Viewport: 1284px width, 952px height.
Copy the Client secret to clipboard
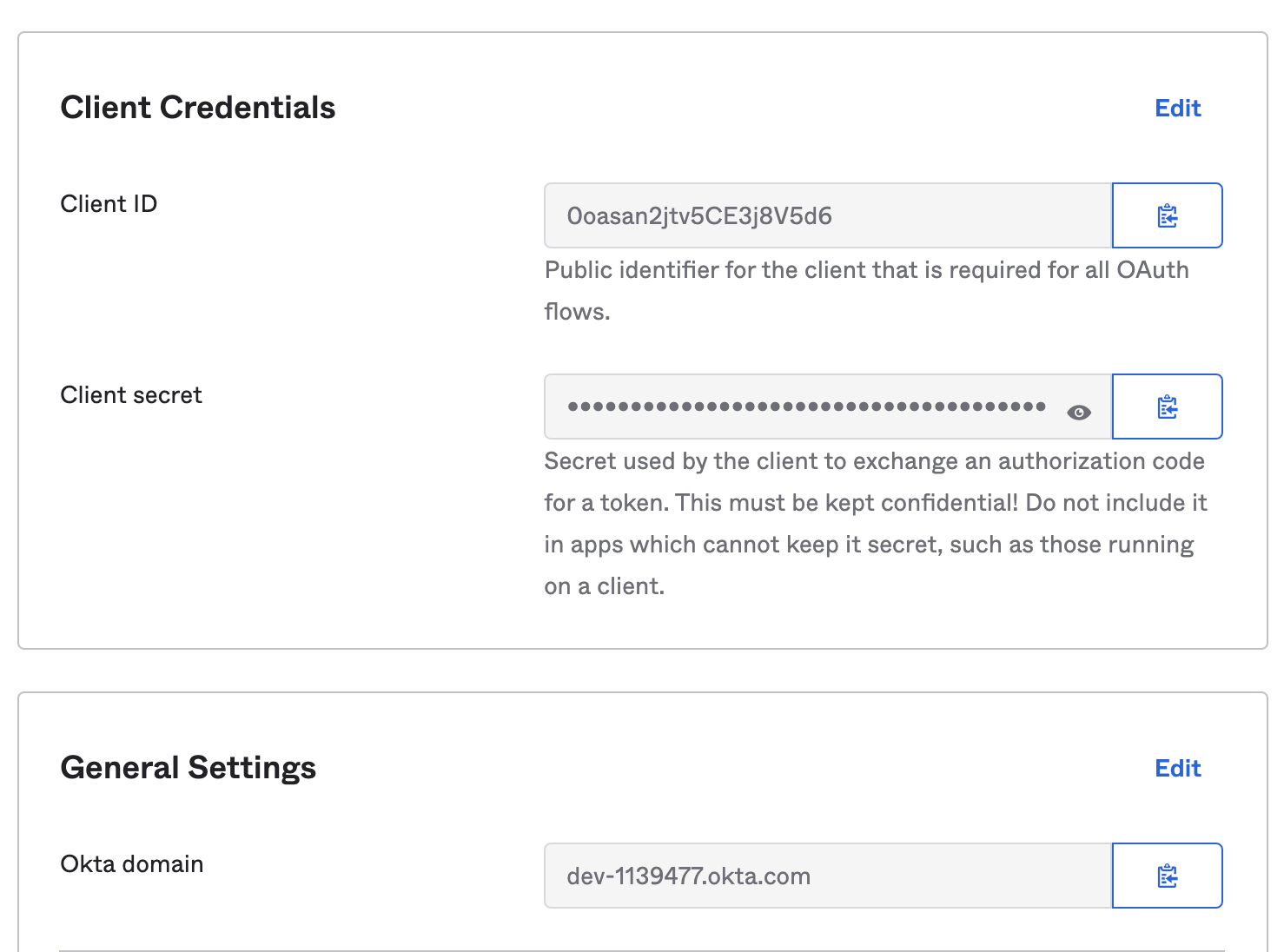click(1167, 407)
